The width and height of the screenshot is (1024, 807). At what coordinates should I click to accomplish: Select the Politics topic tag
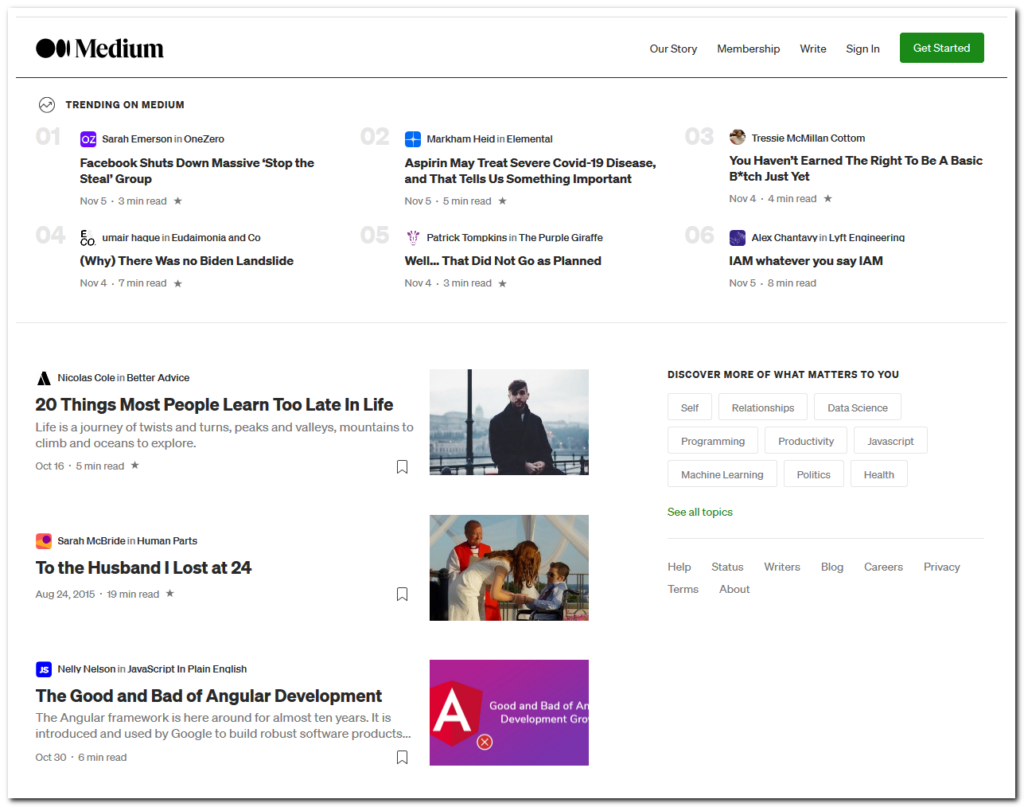click(x=814, y=474)
